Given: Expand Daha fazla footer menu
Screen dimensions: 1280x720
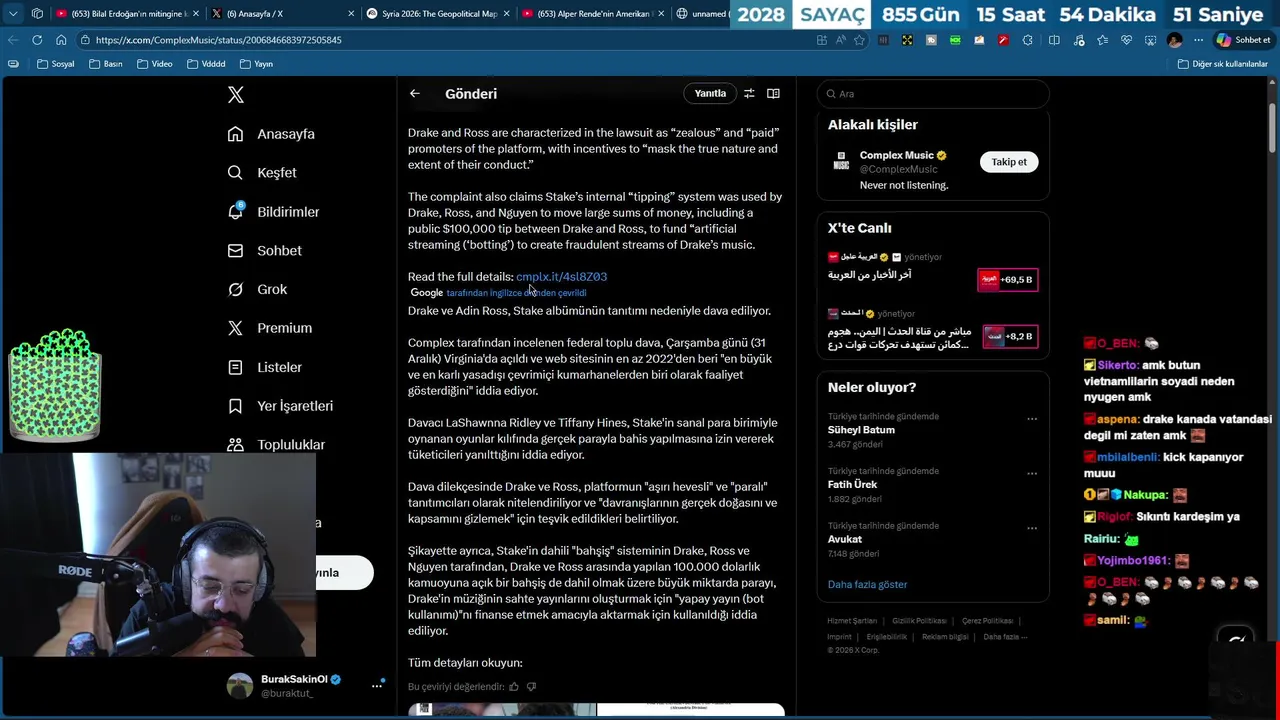Looking at the screenshot, I should click(1004, 637).
